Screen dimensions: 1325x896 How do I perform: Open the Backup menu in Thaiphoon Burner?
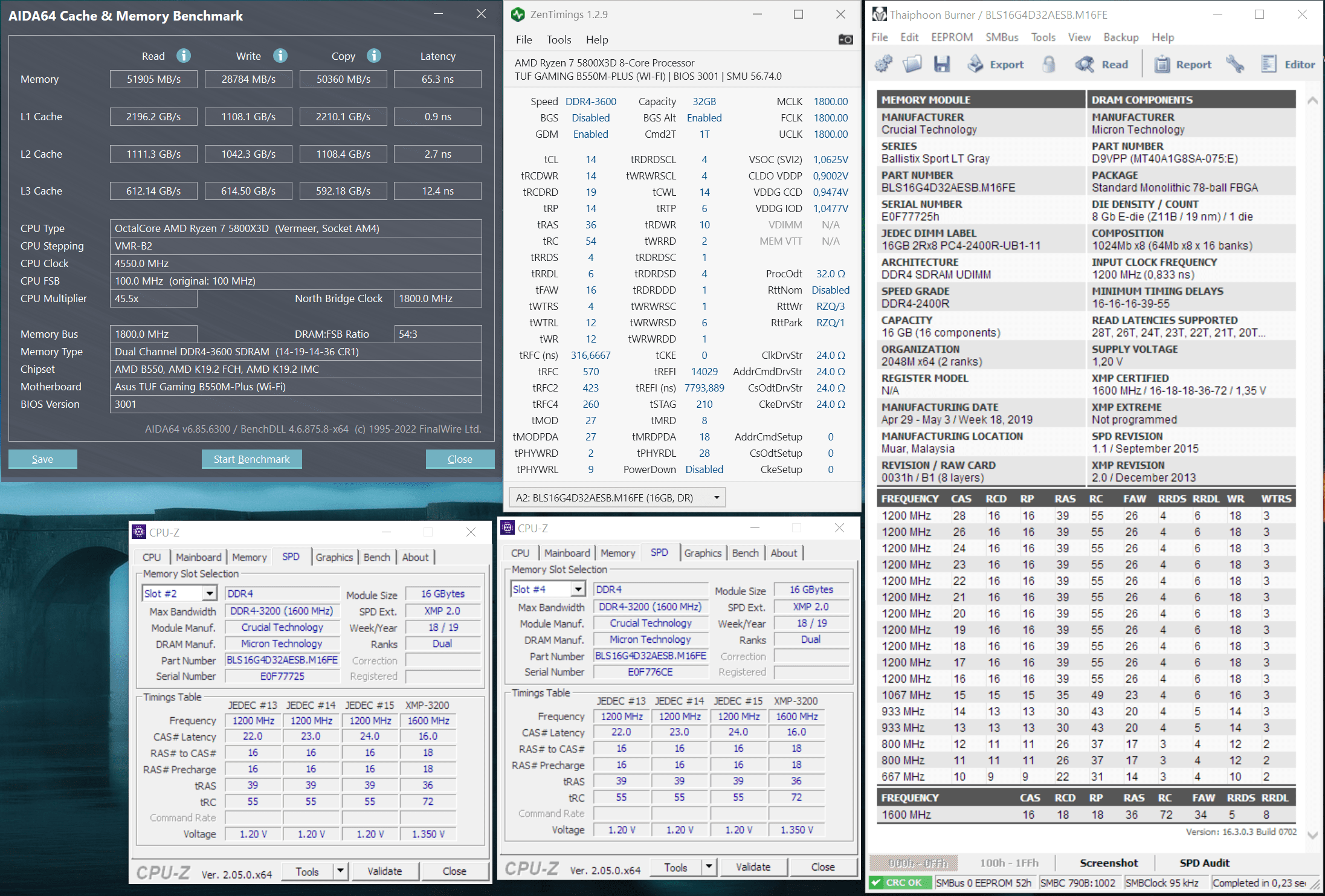1121,37
